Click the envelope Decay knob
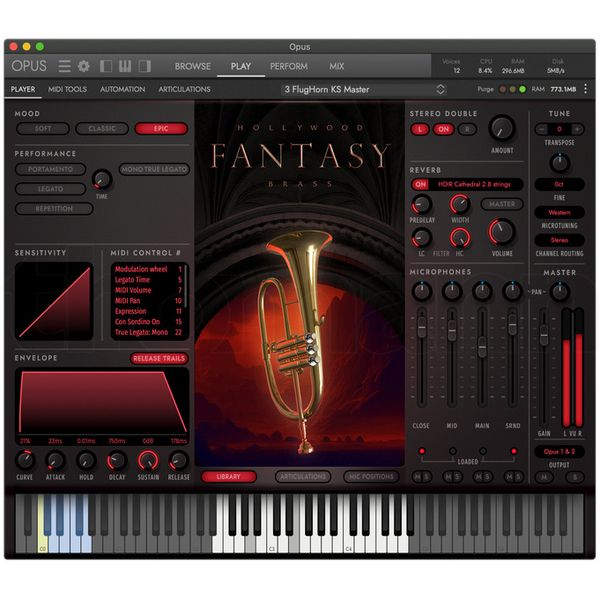 [117, 460]
